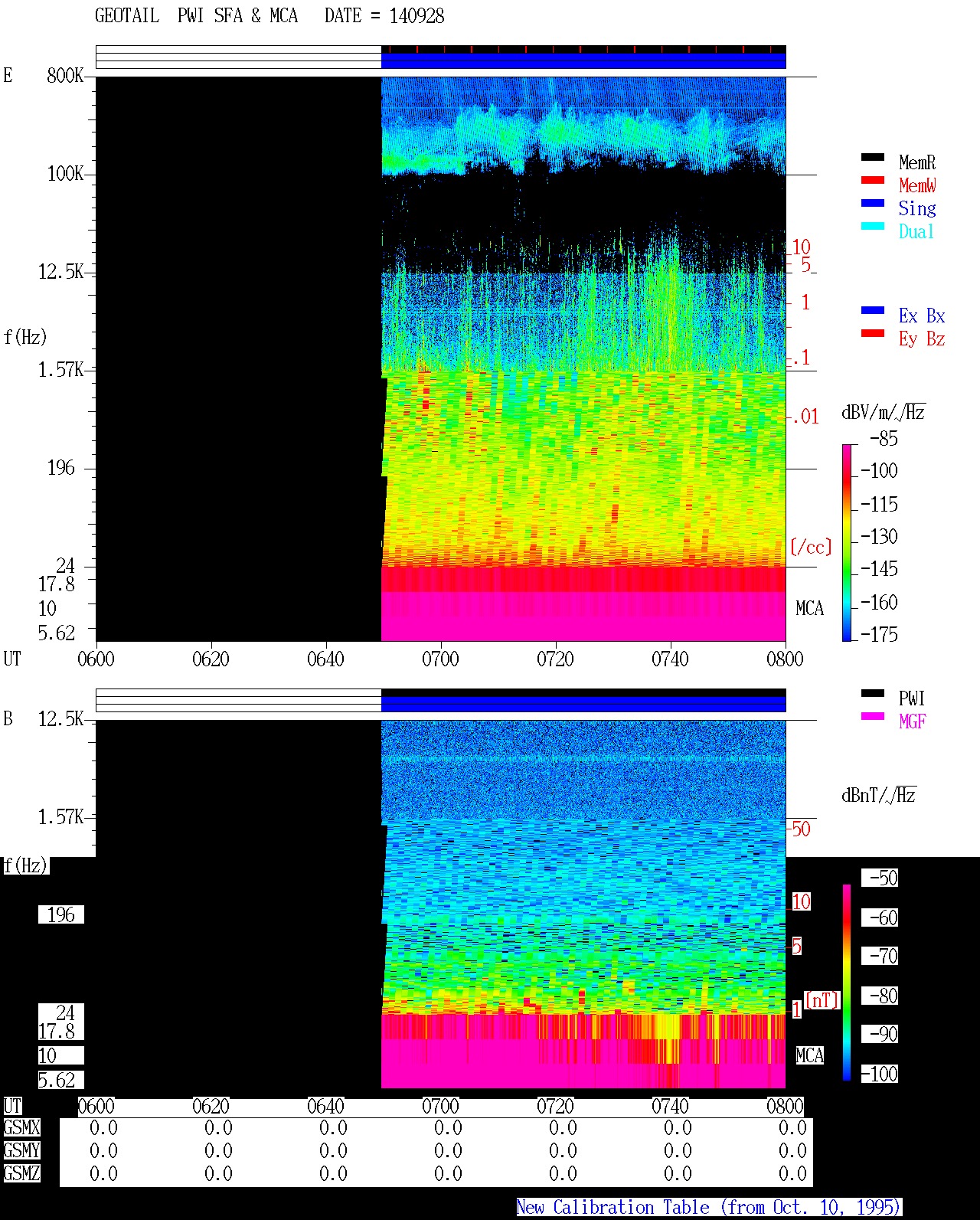Click the B-field spectrogram plot
The height and width of the screenshot is (1220, 980).
pos(441,904)
